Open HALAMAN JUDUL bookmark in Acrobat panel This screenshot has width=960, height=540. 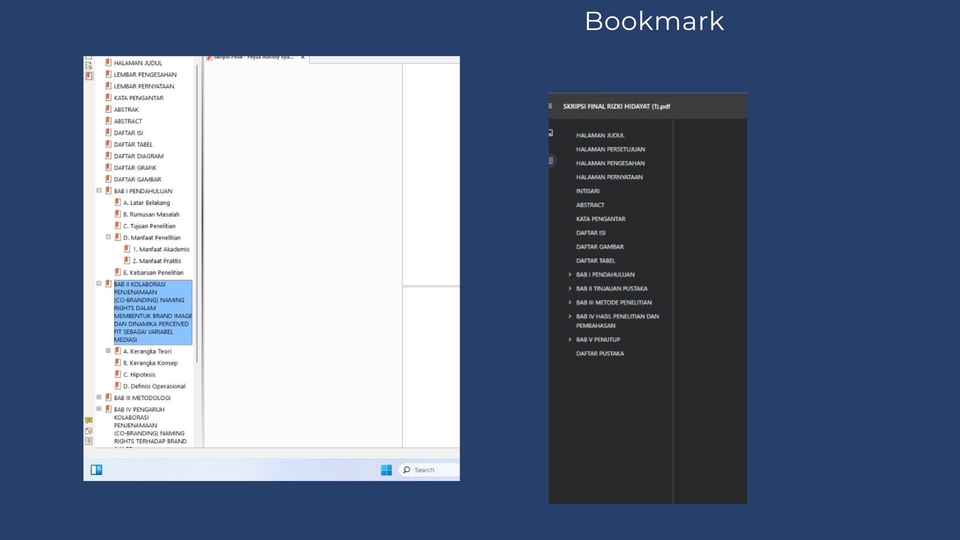pos(138,62)
